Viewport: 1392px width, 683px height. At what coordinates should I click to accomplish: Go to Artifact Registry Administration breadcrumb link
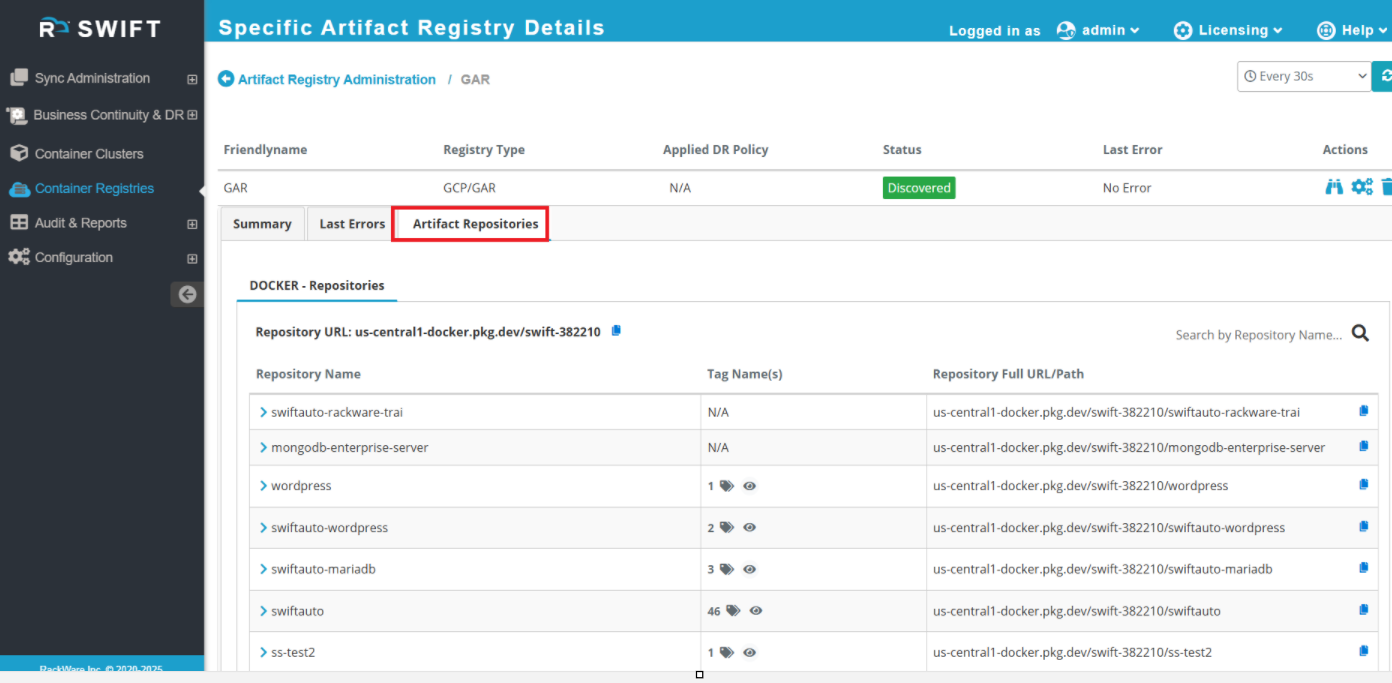(x=337, y=79)
